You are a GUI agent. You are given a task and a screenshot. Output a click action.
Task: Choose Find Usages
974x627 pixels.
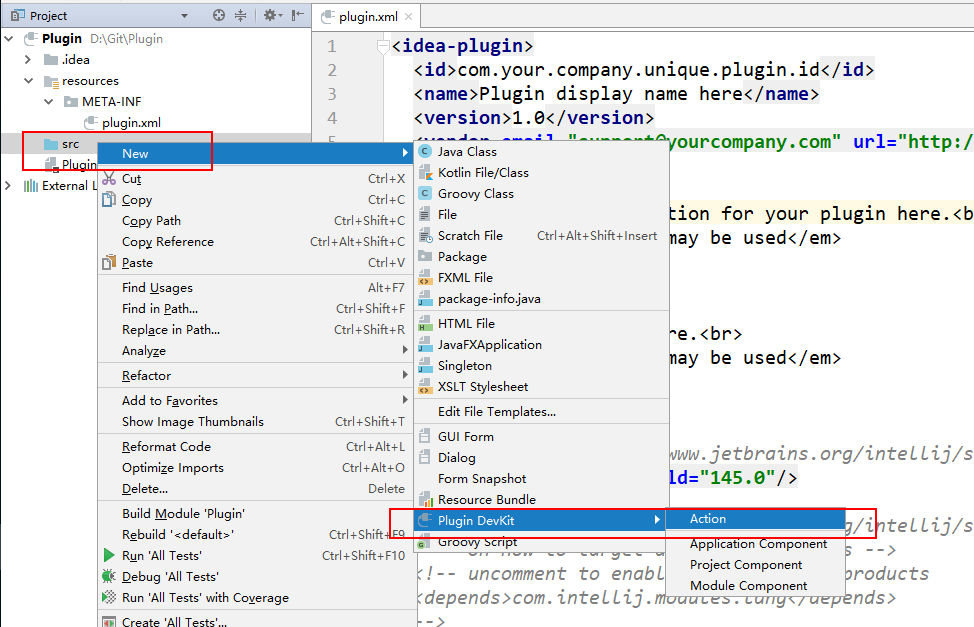(255, 288)
